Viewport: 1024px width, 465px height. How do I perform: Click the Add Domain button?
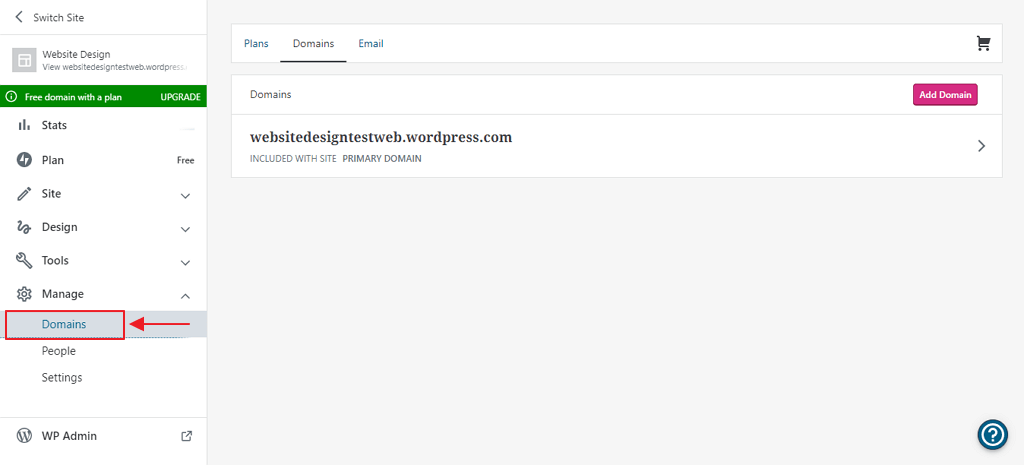[x=945, y=95]
